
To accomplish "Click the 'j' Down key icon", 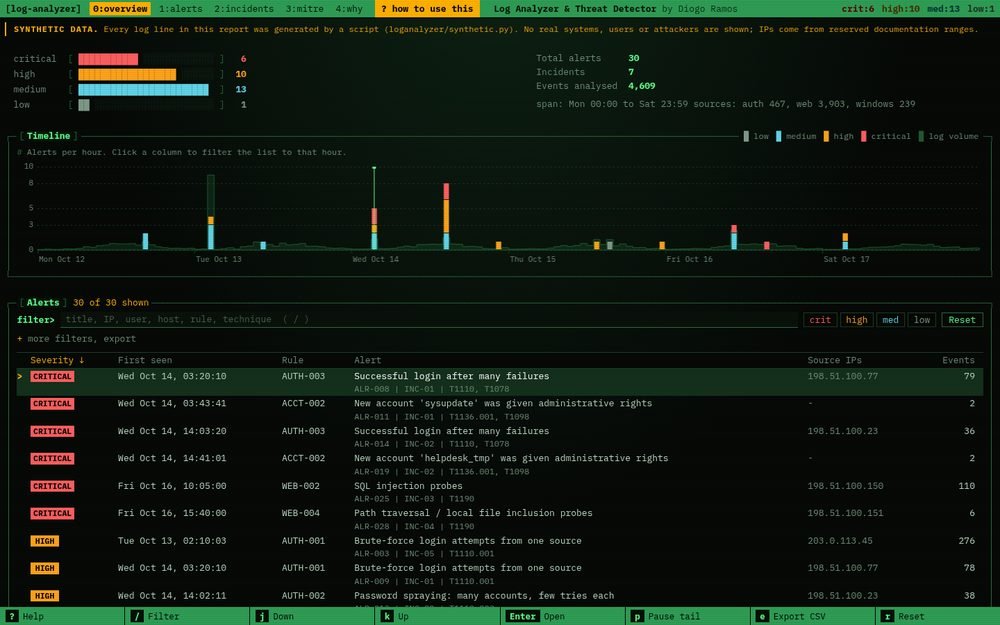I will pyautogui.click(x=262, y=616).
